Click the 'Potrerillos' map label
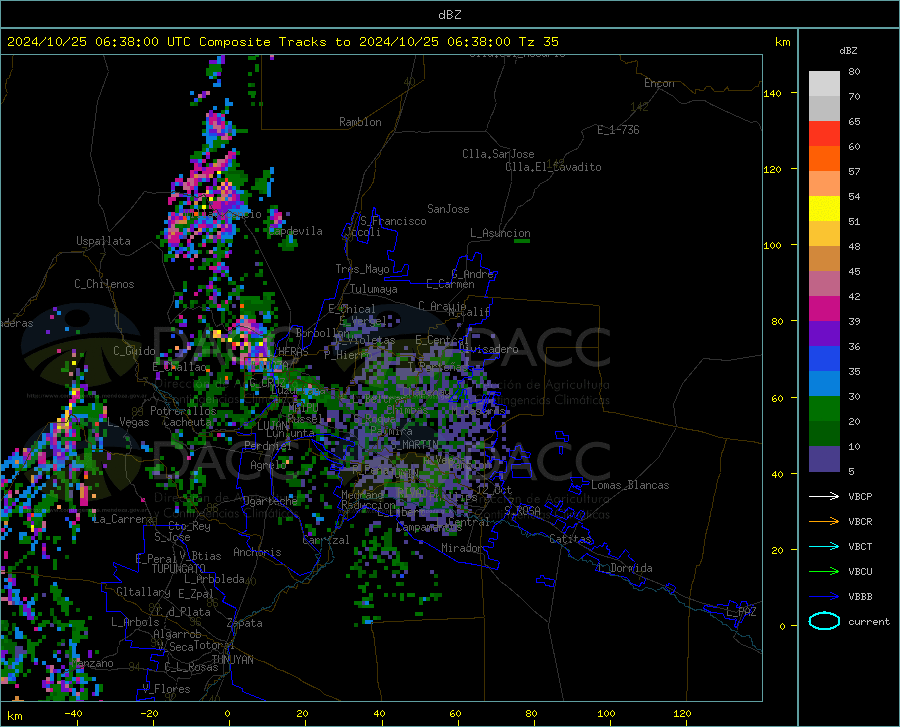 [183, 411]
